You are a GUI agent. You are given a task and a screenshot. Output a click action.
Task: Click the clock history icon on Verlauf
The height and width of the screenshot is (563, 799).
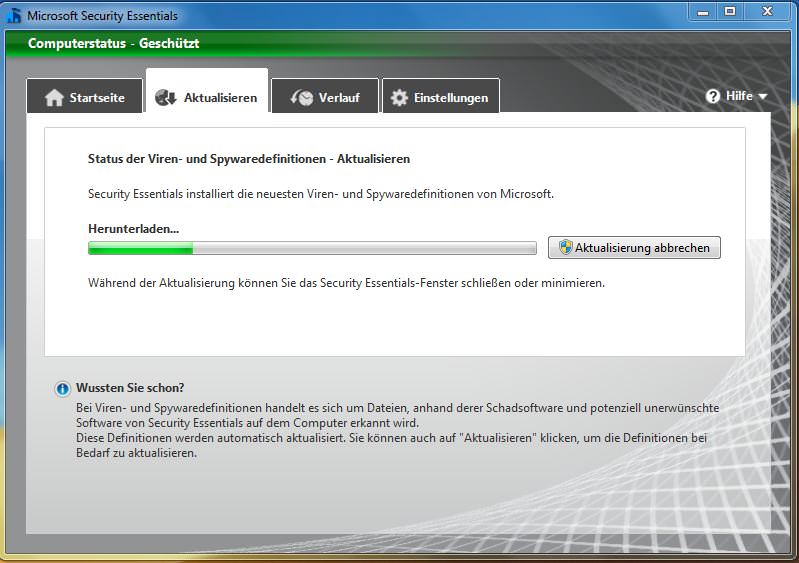point(302,97)
